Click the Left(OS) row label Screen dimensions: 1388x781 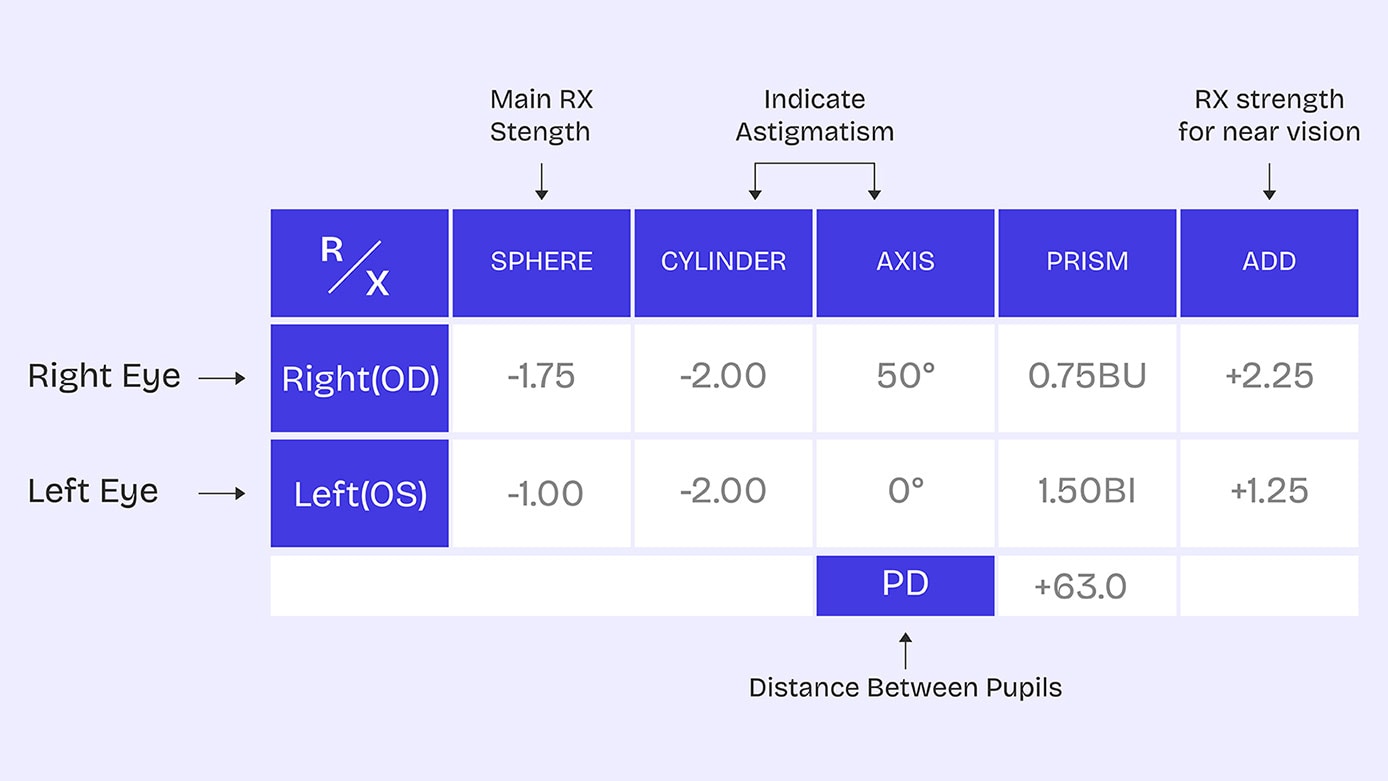360,494
